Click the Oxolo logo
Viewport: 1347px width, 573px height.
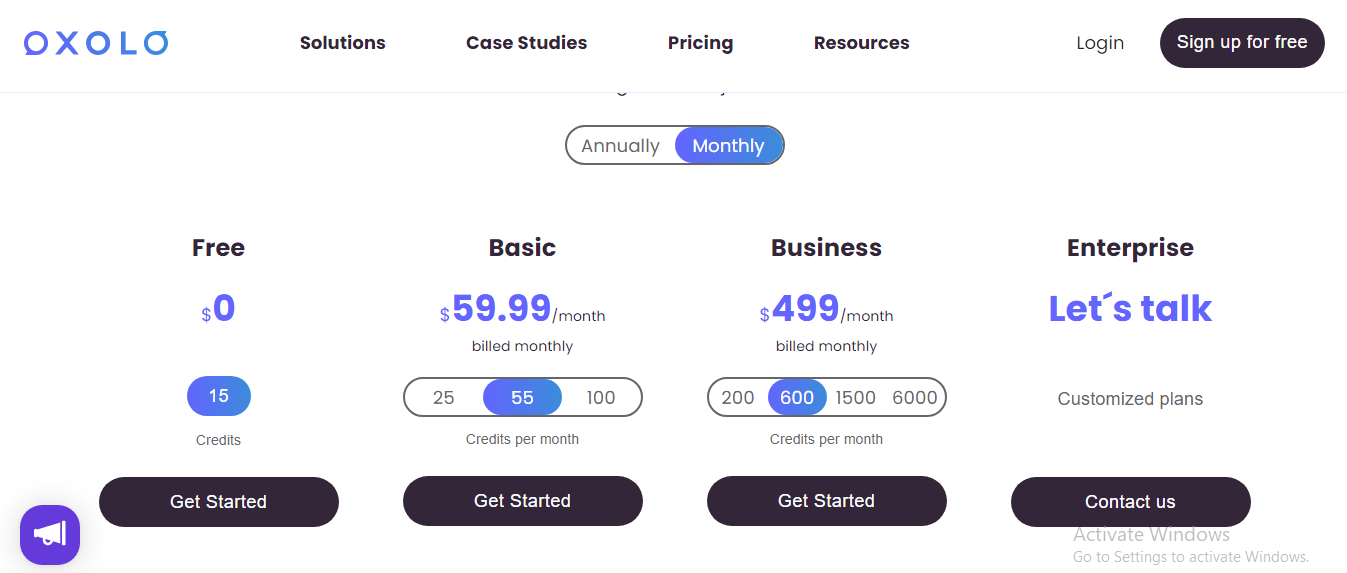point(96,43)
